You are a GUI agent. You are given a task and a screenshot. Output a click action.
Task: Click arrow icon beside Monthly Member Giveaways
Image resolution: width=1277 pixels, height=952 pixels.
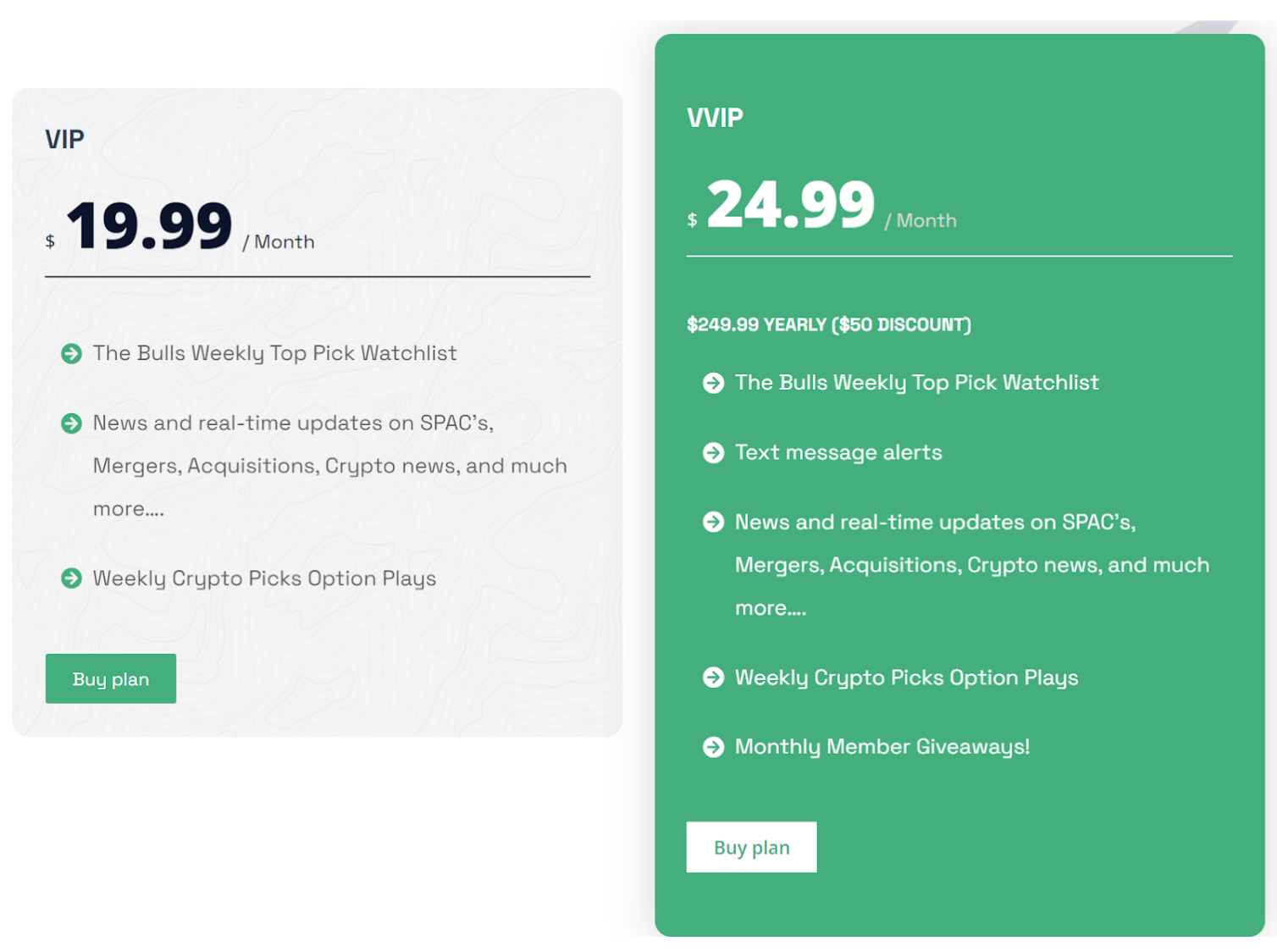(x=714, y=747)
